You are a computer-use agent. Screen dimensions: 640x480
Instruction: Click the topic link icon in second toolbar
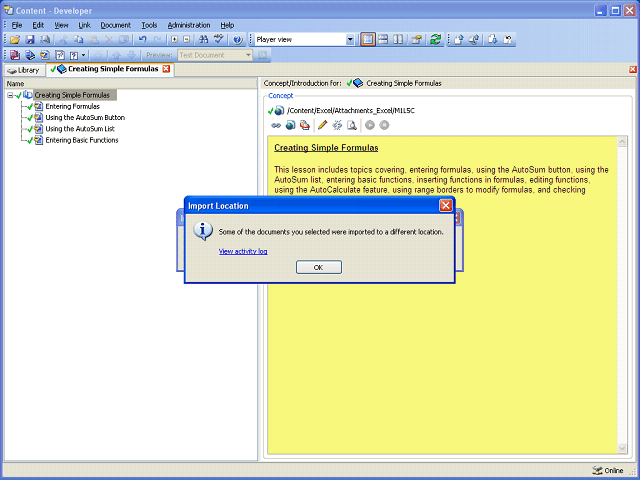click(45, 55)
